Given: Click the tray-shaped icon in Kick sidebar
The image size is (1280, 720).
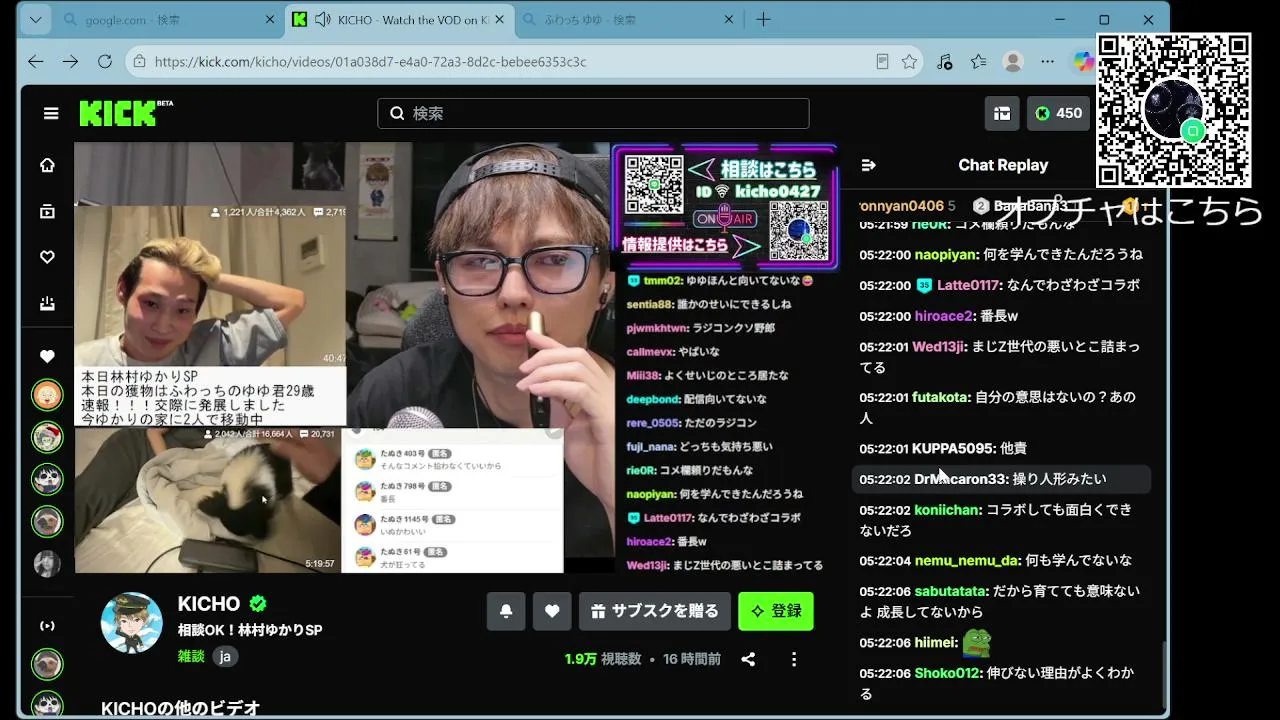Looking at the screenshot, I should (x=47, y=303).
